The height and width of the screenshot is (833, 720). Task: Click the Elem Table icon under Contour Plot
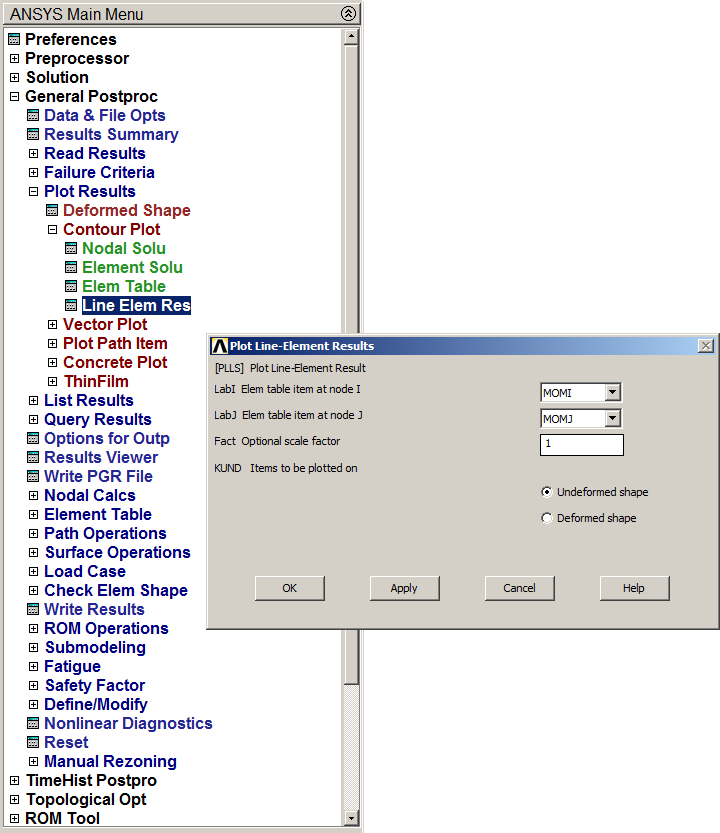[71, 287]
